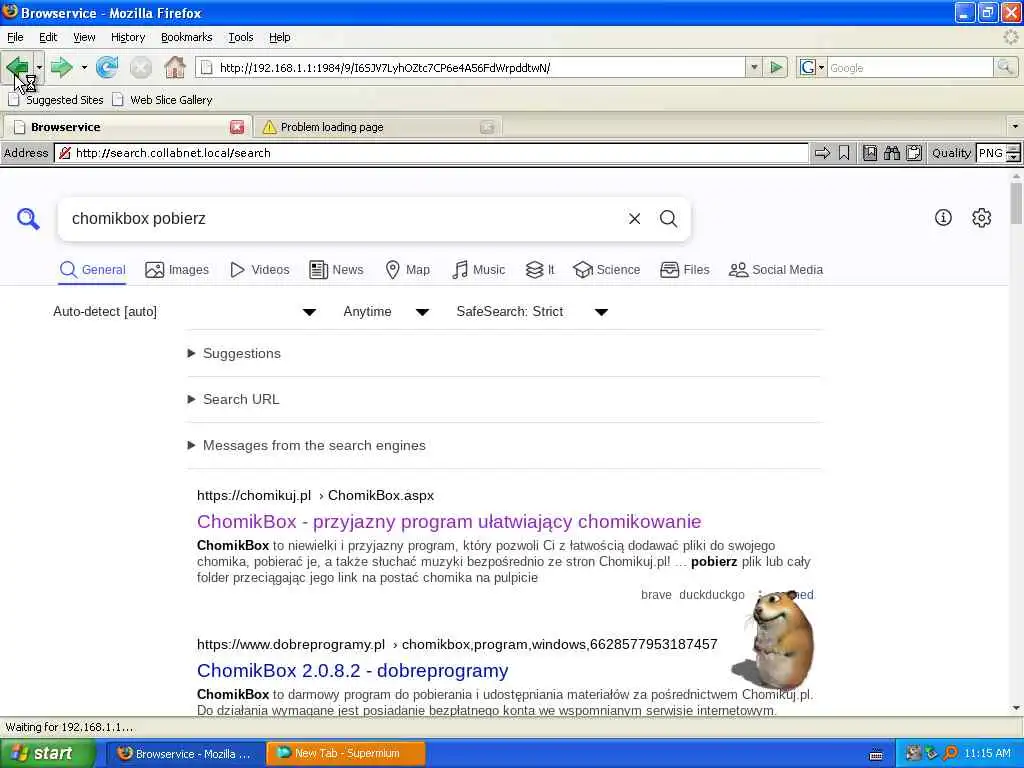This screenshot has height=768, width=1024.
Task: Click the stop loading icon
Action: pos(140,67)
